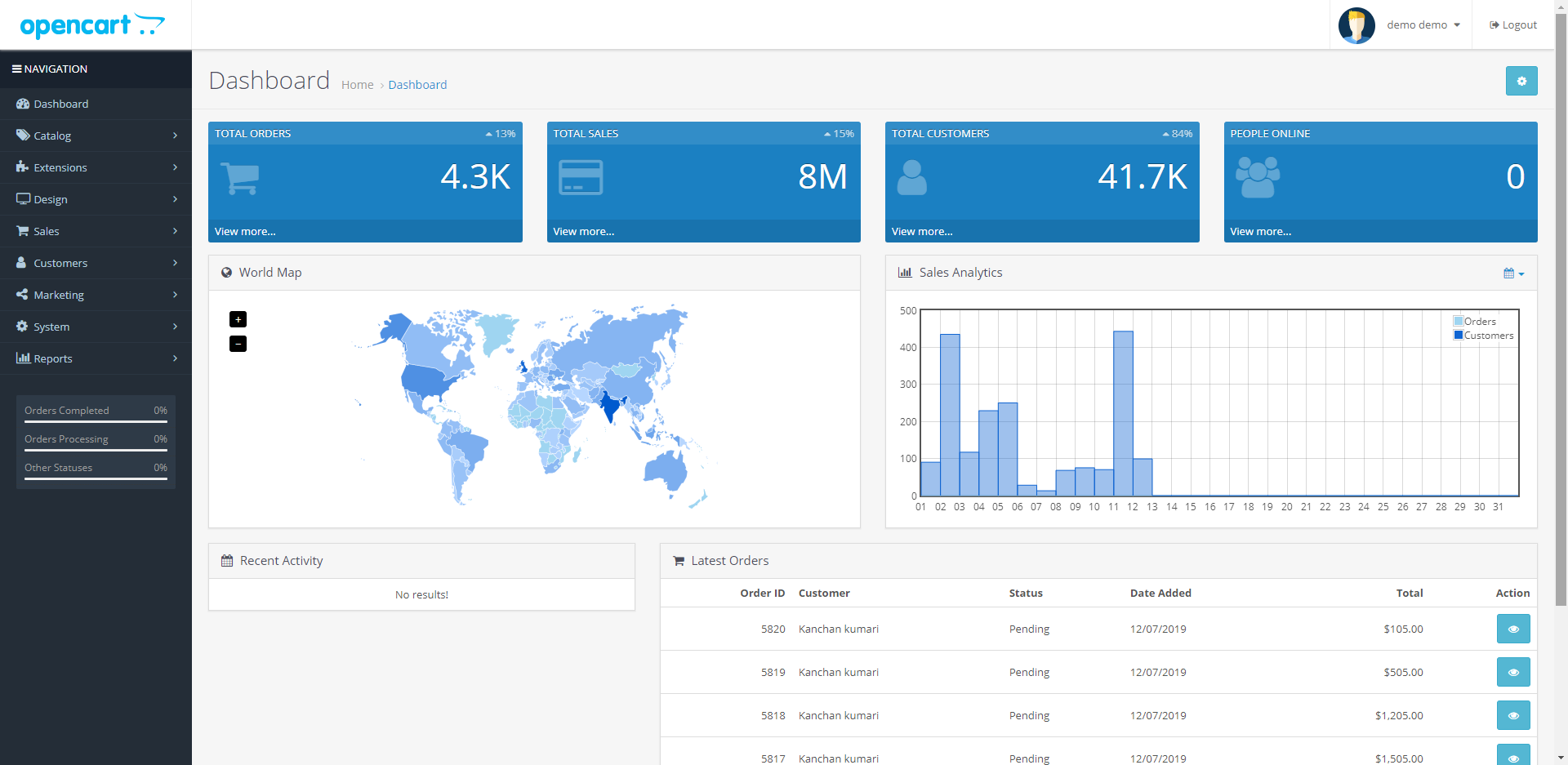1568x765 pixels.
Task: Click order ID 5820 cell
Action: click(x=773, y=629)
